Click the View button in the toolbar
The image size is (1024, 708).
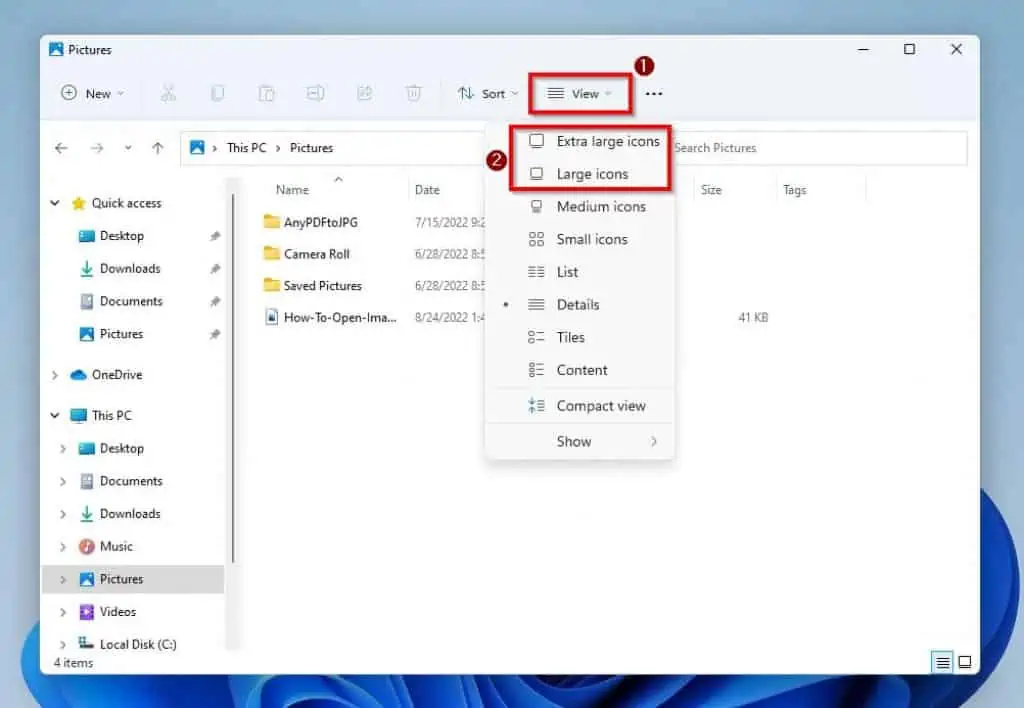coord(580,93)
